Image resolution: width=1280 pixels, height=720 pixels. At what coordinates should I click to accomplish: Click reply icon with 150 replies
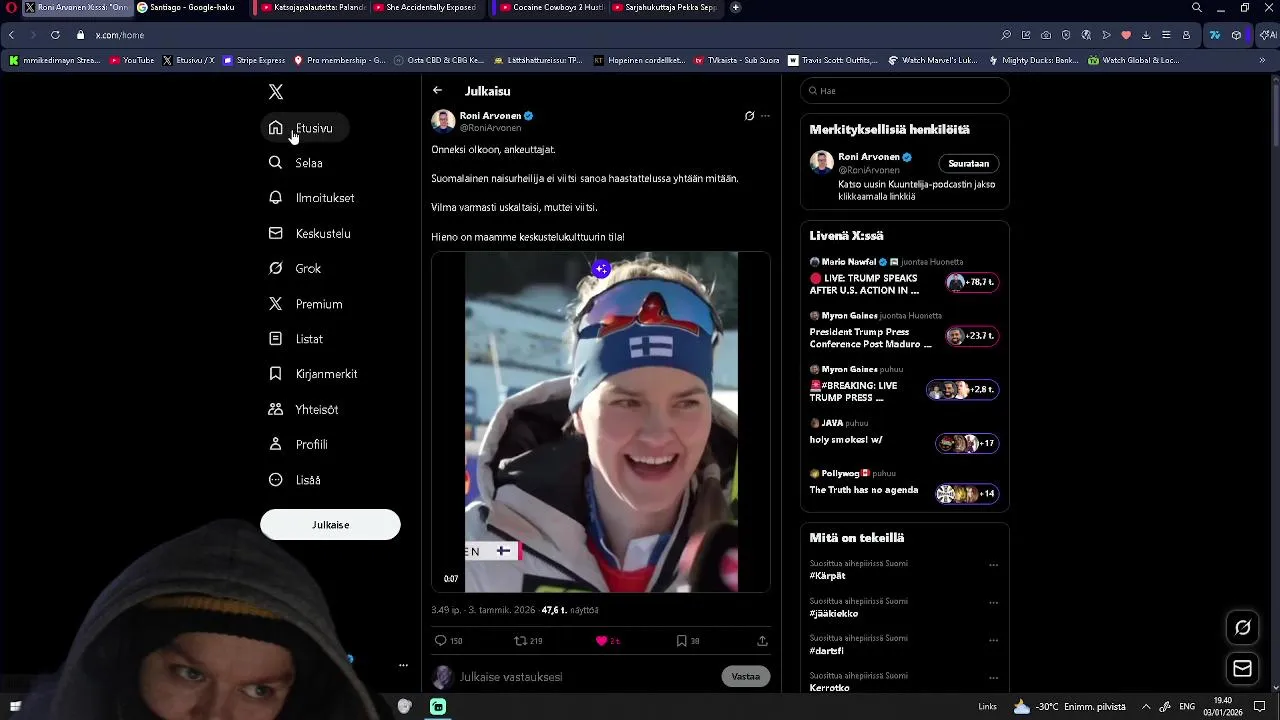(440, 641)
